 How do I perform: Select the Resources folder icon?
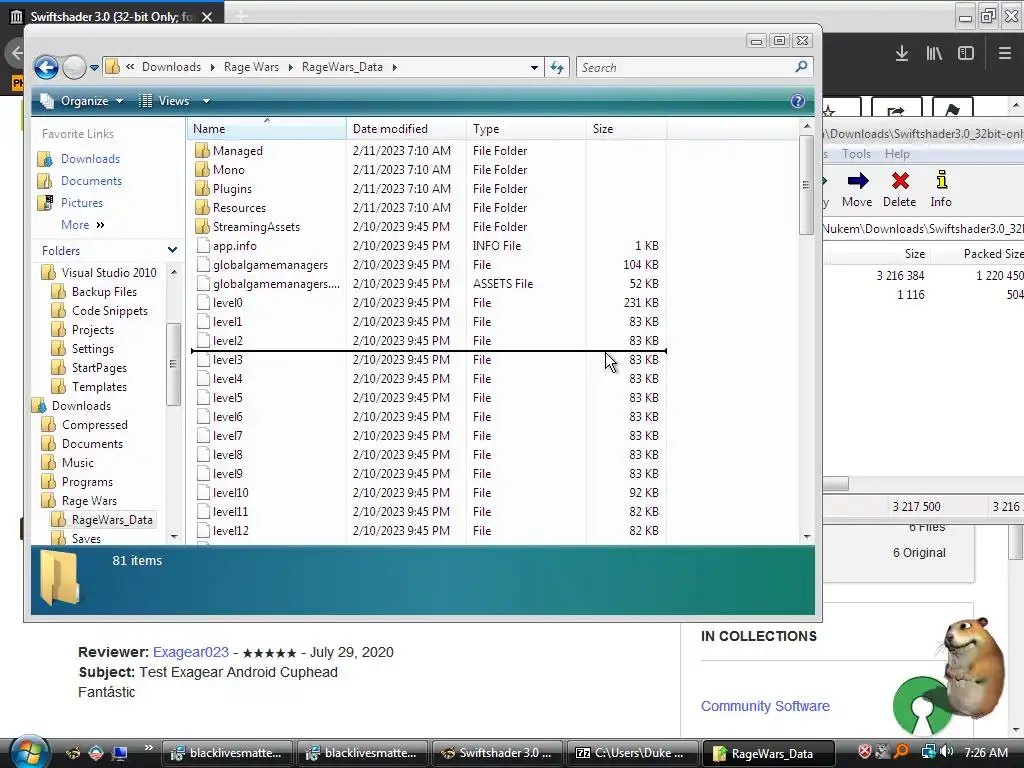click(x=202, y=207)
